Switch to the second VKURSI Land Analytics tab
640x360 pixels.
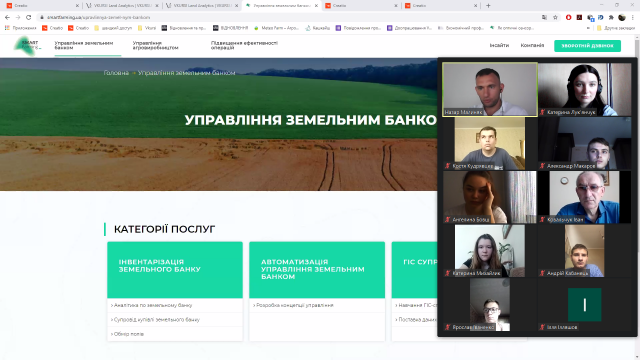[x=202, y=6]
